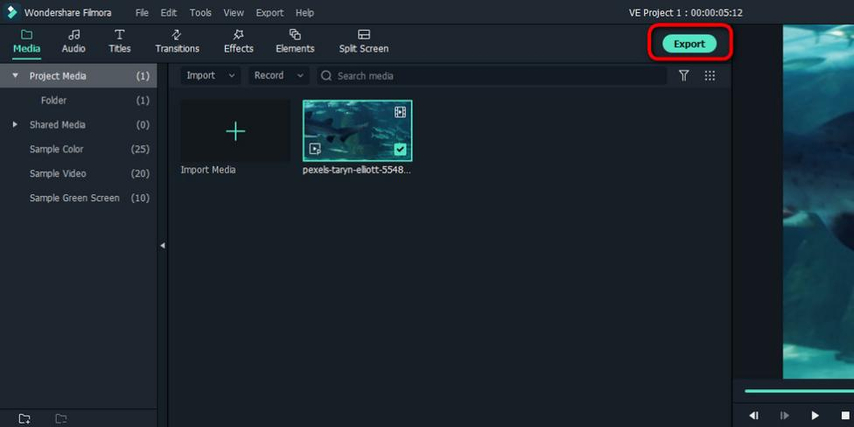Click the Search media field

492,76
